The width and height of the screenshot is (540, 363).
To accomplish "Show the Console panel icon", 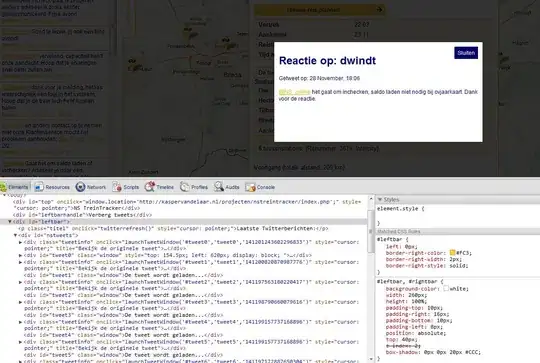I will (250, 187).
